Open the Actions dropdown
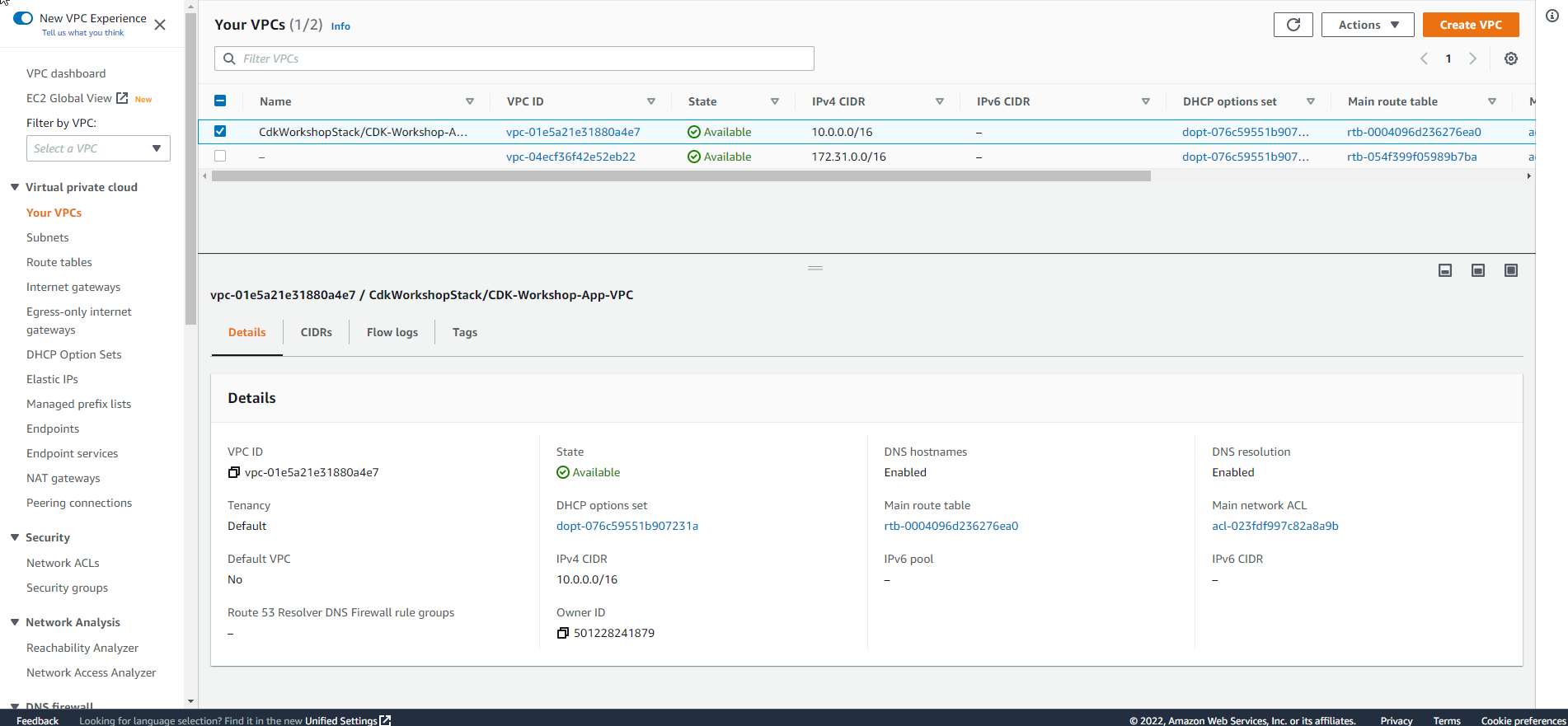The image size is (1568, 726). click(x=1368, y=25)
